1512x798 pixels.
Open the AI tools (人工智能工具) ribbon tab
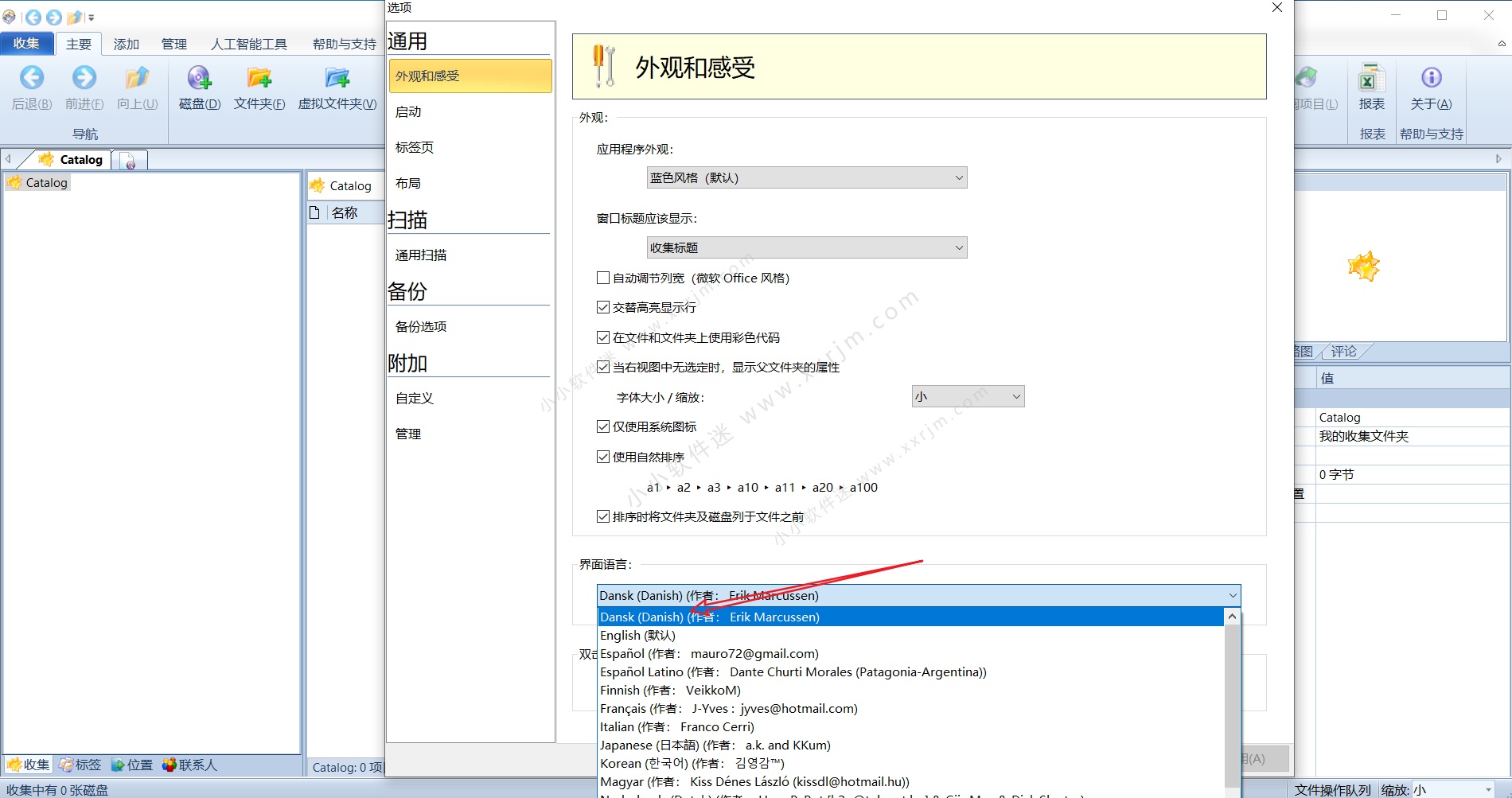(248, 45)
